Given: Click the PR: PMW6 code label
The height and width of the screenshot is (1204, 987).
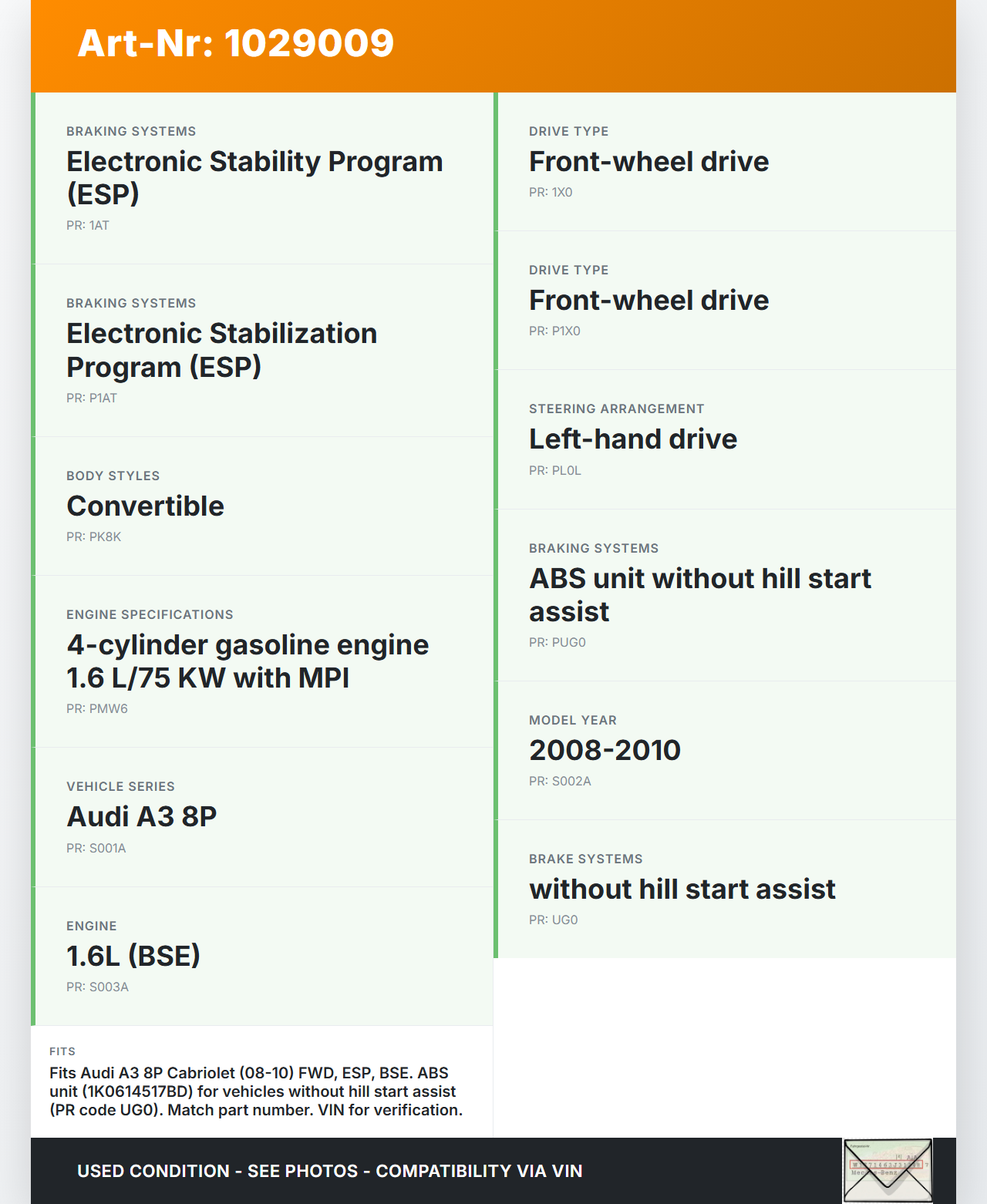Looking at the screenshot, I should click(x=97, y=708).
